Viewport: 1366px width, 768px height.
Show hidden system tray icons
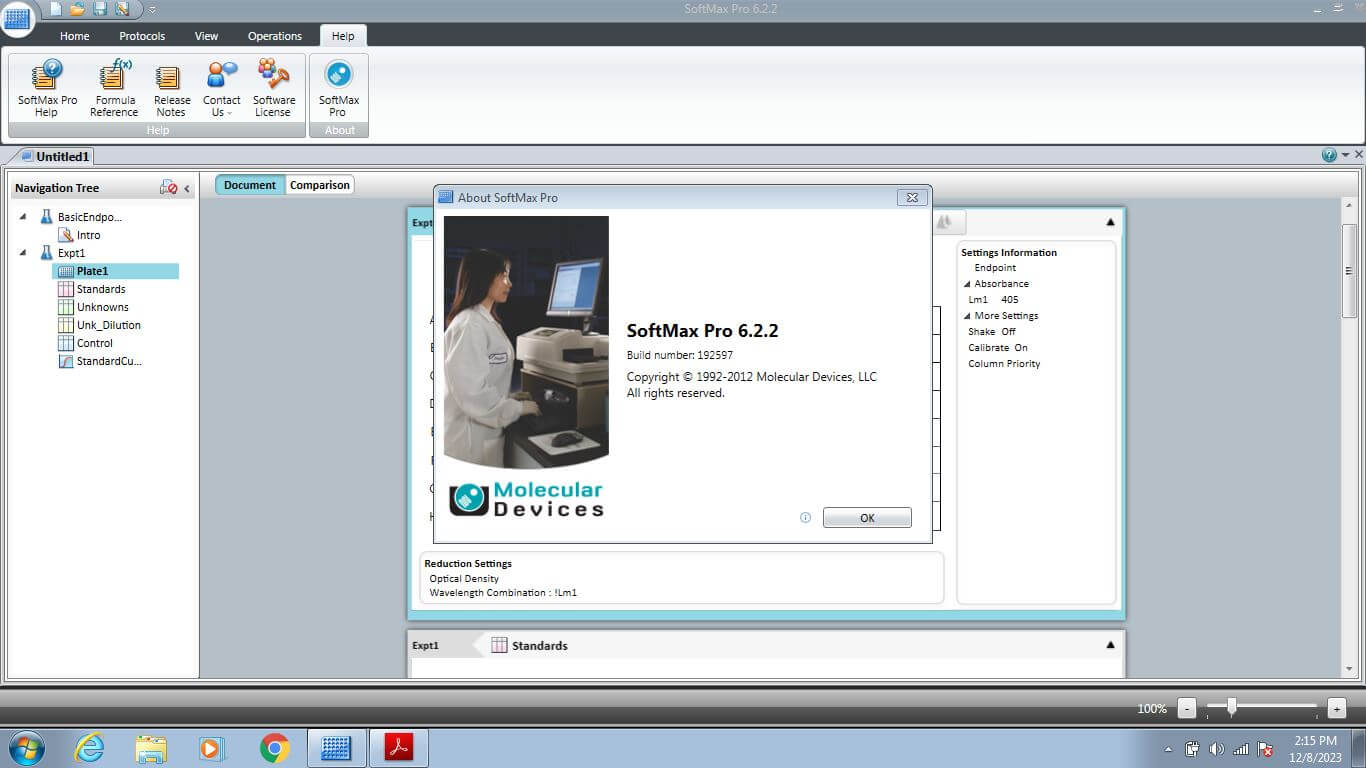(1168, 749)
